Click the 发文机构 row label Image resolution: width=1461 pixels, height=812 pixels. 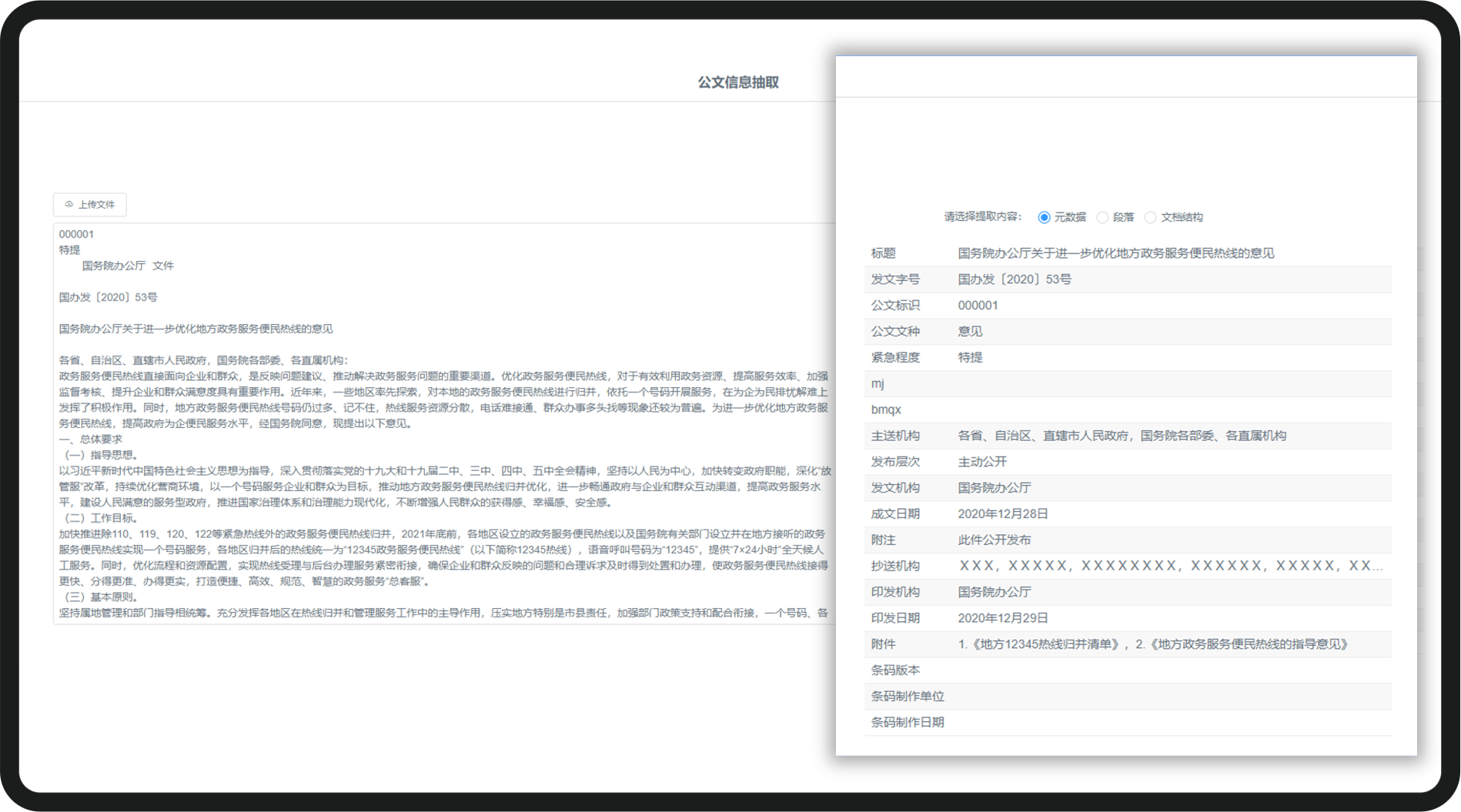895,488
